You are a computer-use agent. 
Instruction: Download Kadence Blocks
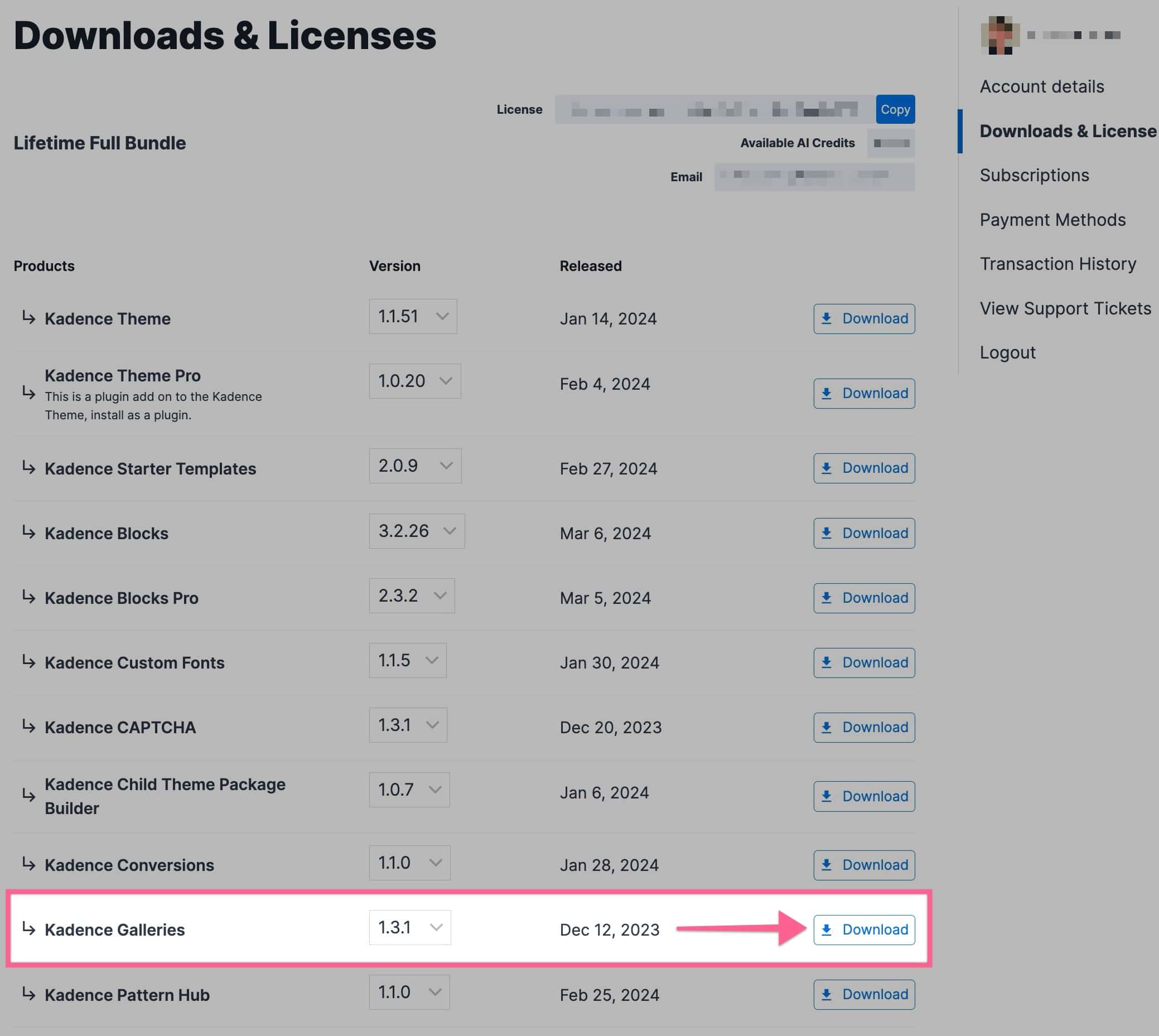[x=864, y=534]
